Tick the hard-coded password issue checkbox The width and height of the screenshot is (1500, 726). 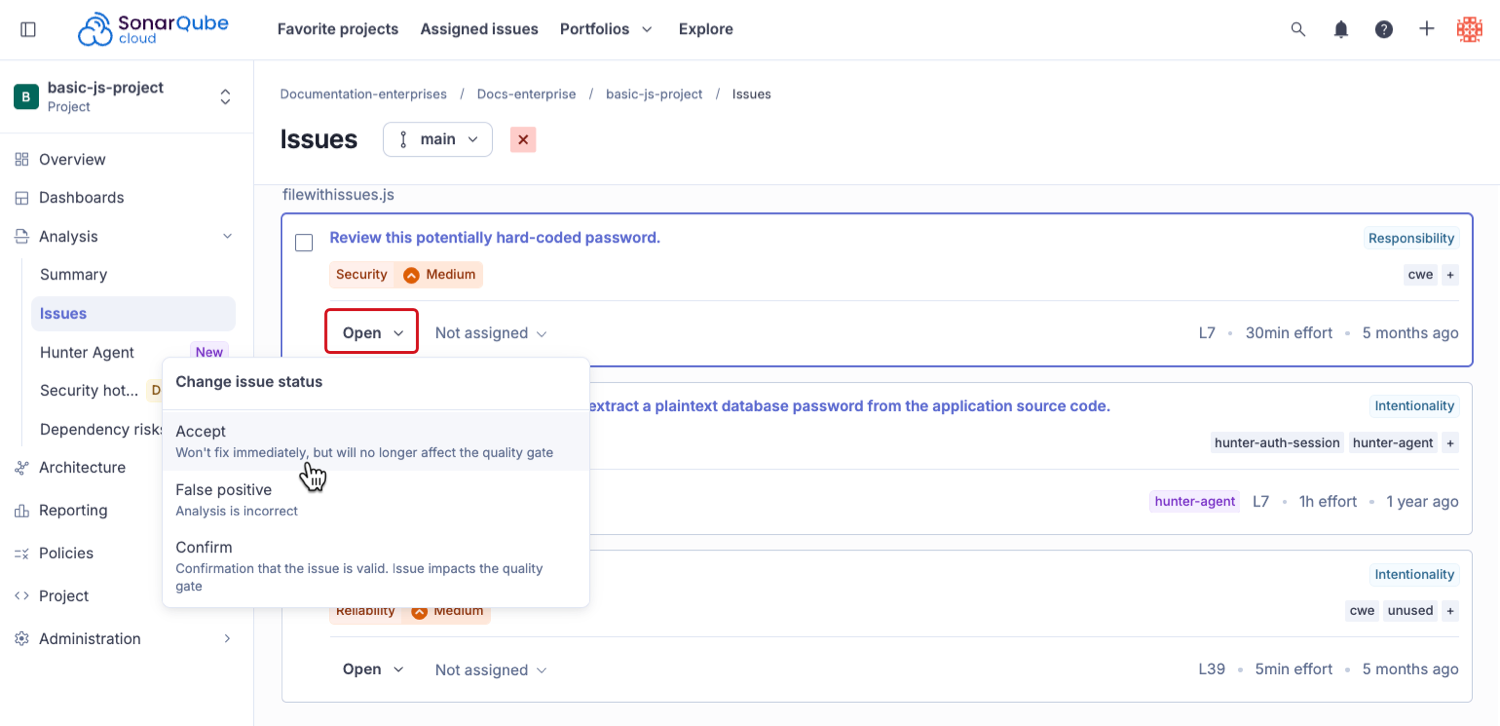tap(304, 243)
